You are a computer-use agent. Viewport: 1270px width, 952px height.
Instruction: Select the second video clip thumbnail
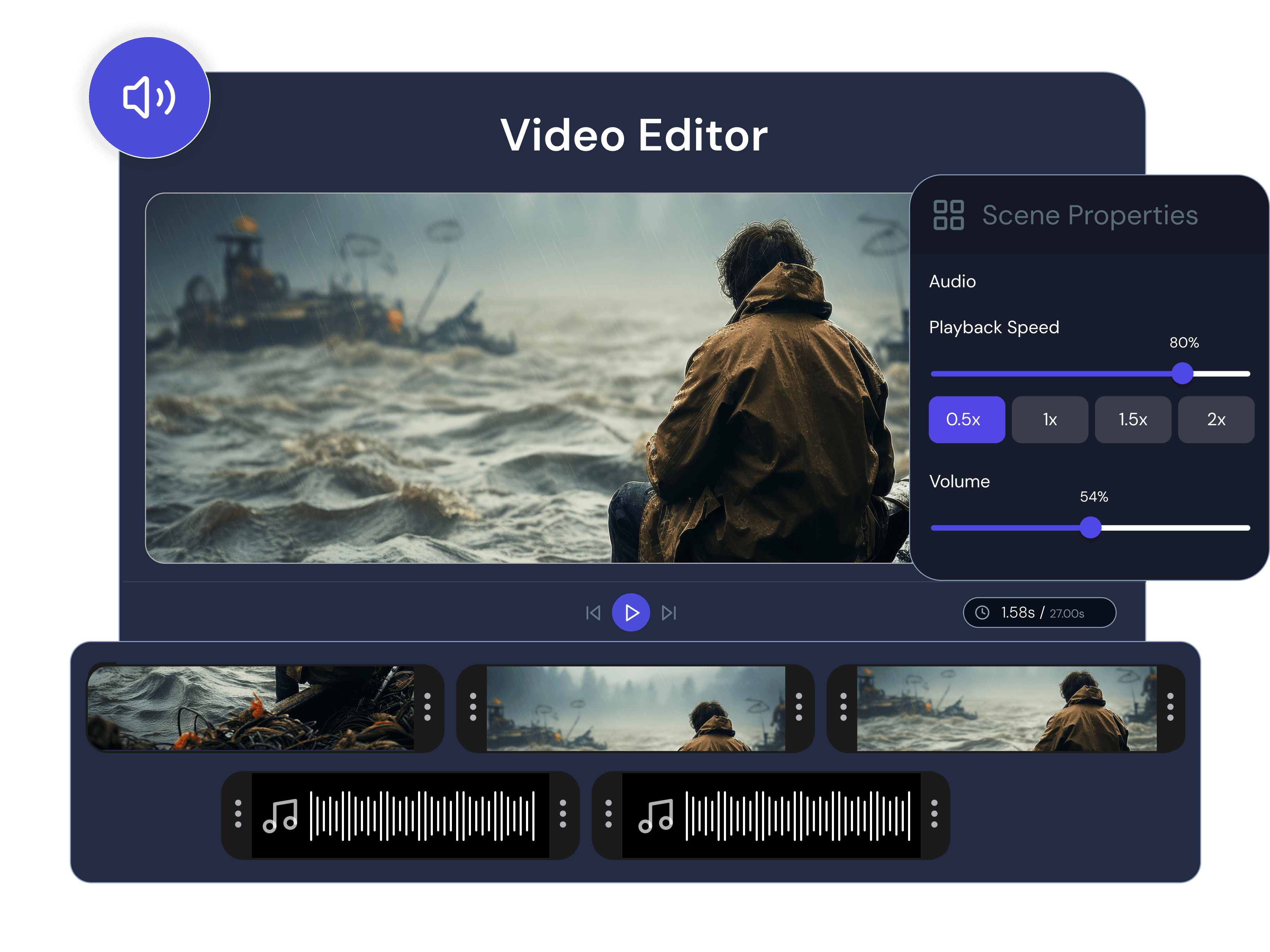pos(636,708)
